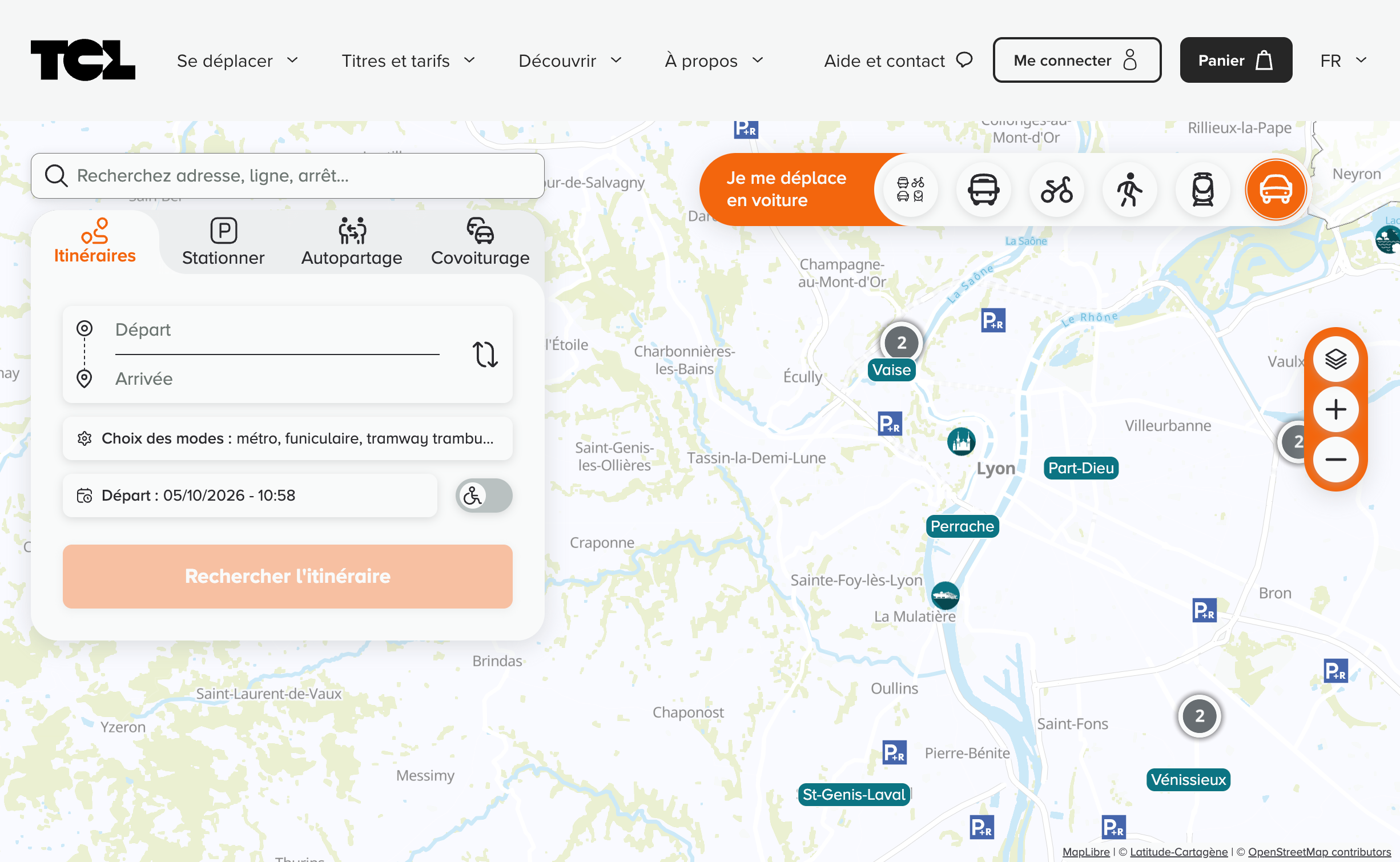Viewport: 1400px width, 862px height.
Task: Open Aide et contact link
Action: tap(898, 61)
